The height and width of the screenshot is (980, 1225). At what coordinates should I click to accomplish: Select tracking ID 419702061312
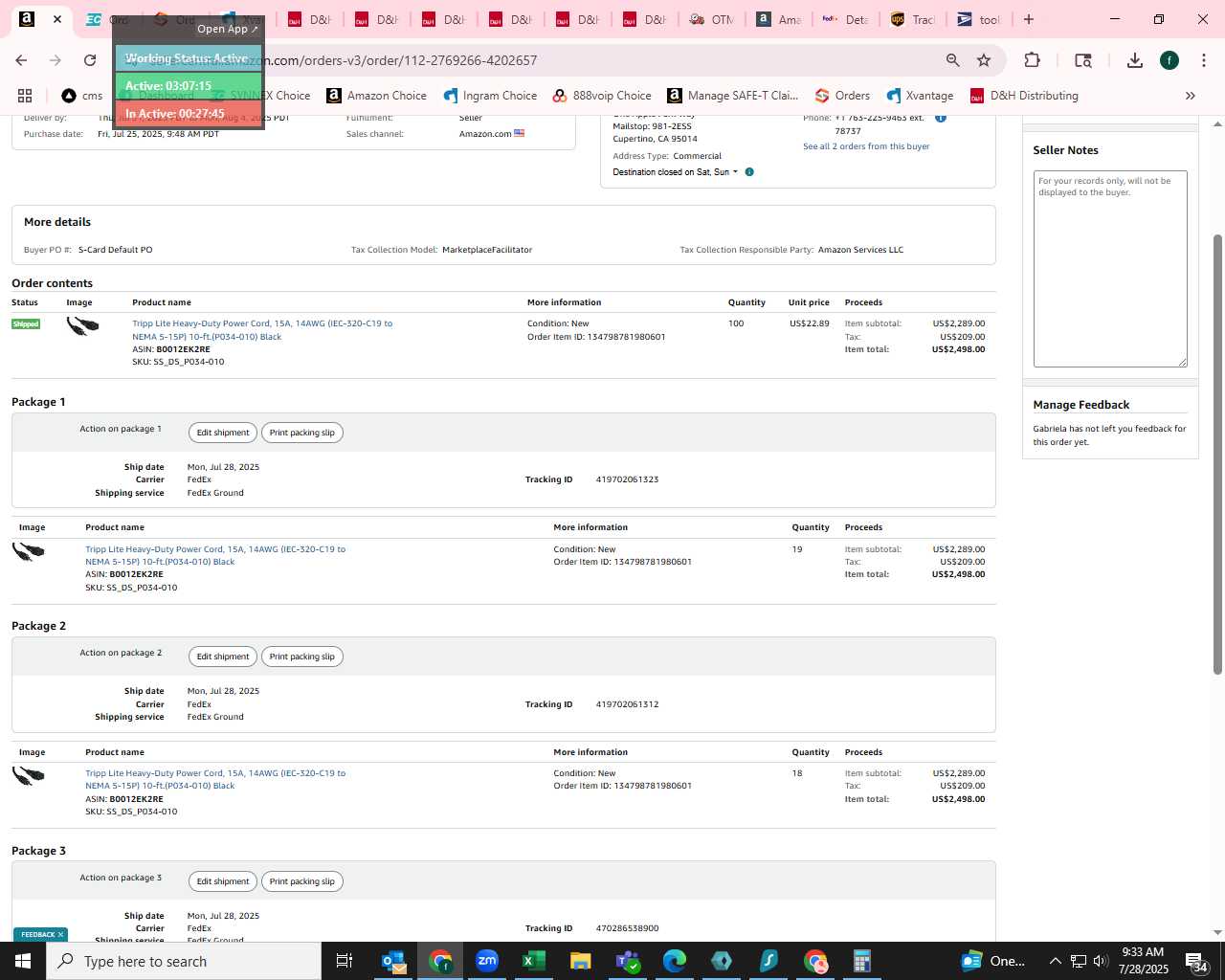pyautogui.click(x=627, y=704)
